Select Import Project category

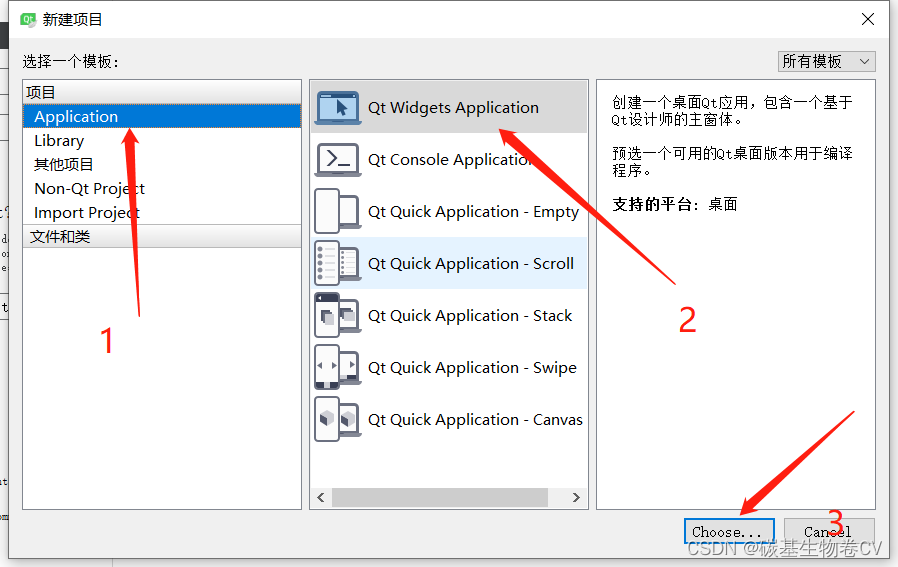click(x=162, y=212)
